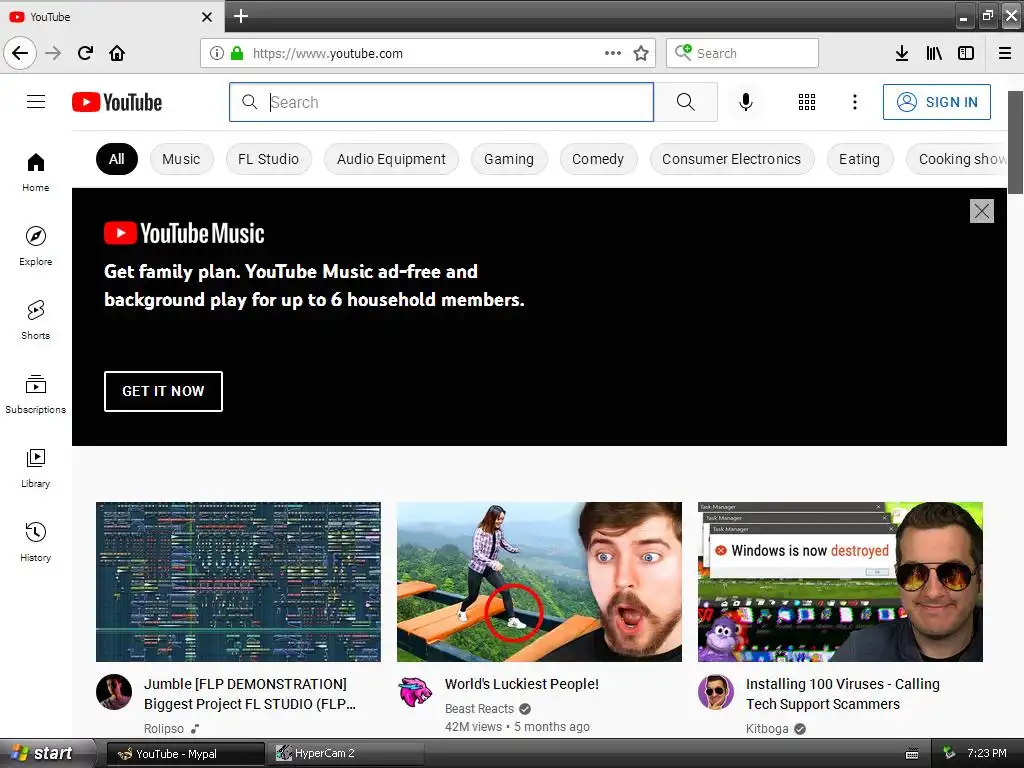Open the Jumble FL Studio video thumbnail
The width and height of the screenshot is (1024, 768).
click(238, 582)
